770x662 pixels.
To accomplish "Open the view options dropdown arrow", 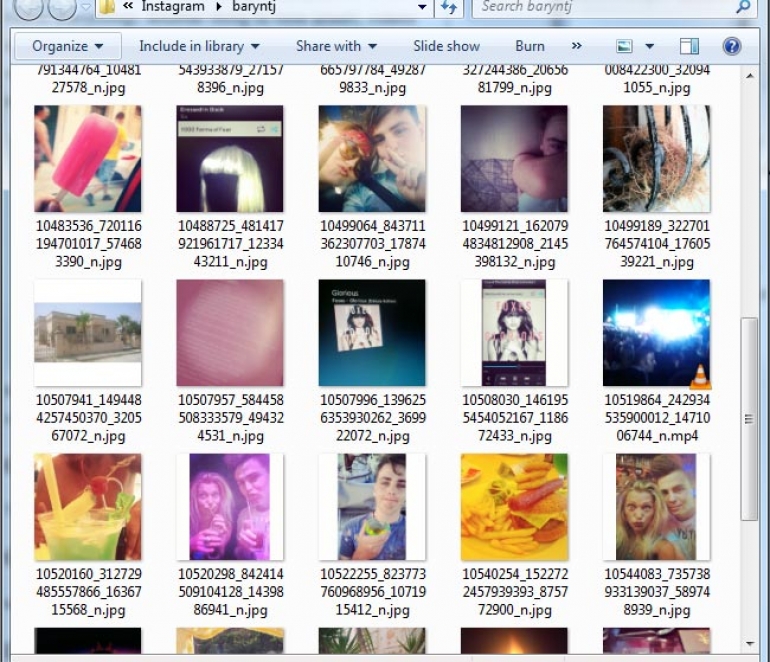I will (649, 46).
